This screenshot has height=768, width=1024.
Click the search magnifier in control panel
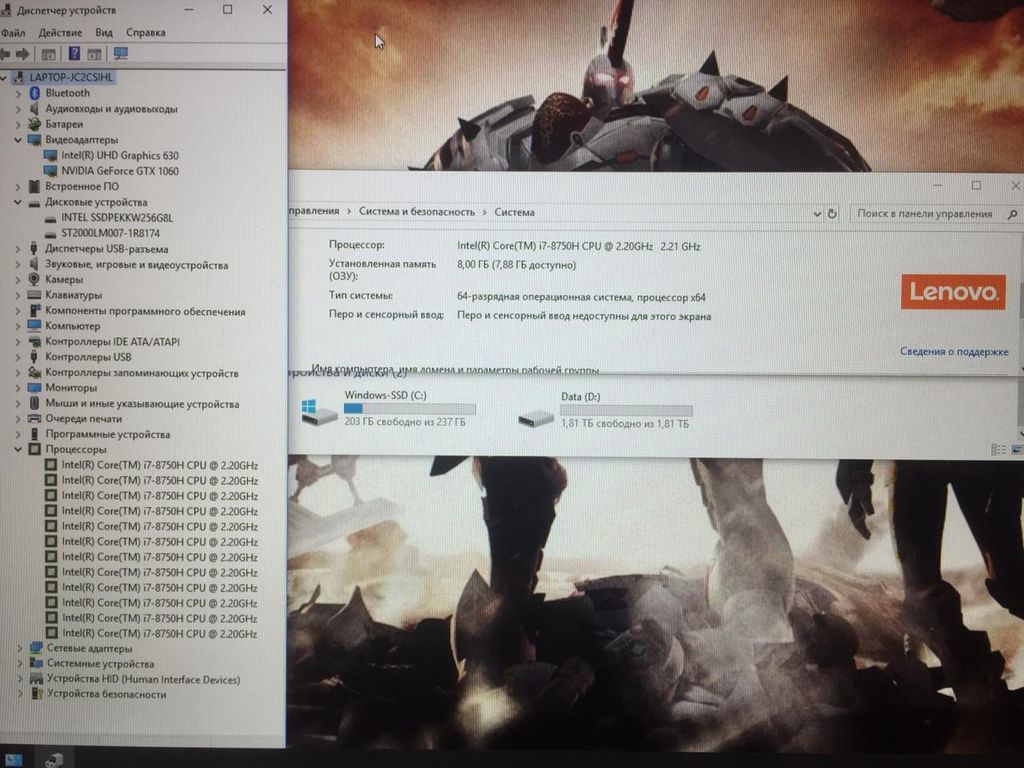click(x=1012, y=214)
